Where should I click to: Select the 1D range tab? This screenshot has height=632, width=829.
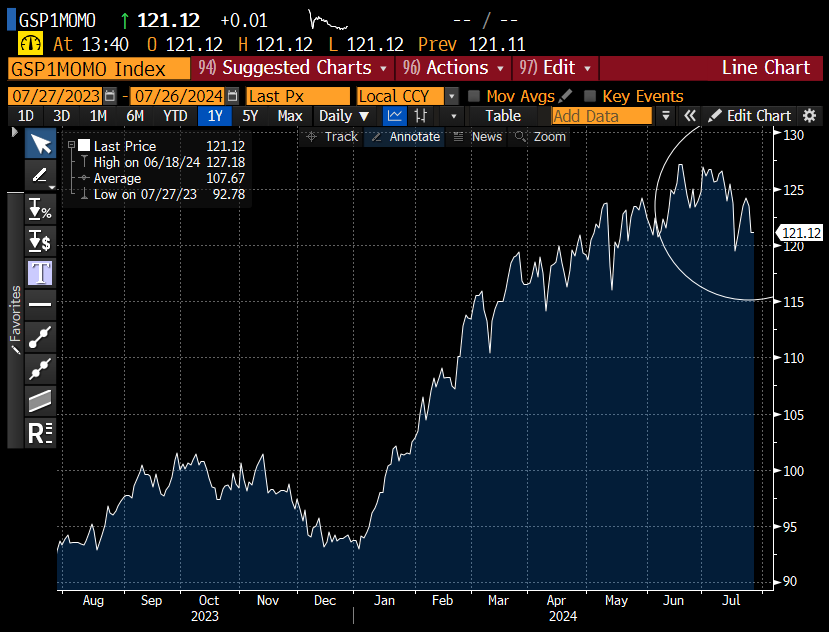(25, 116)
